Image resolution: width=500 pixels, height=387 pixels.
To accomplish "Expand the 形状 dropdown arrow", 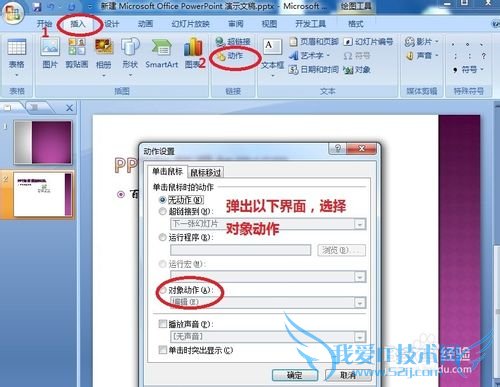I will (130, 75).
